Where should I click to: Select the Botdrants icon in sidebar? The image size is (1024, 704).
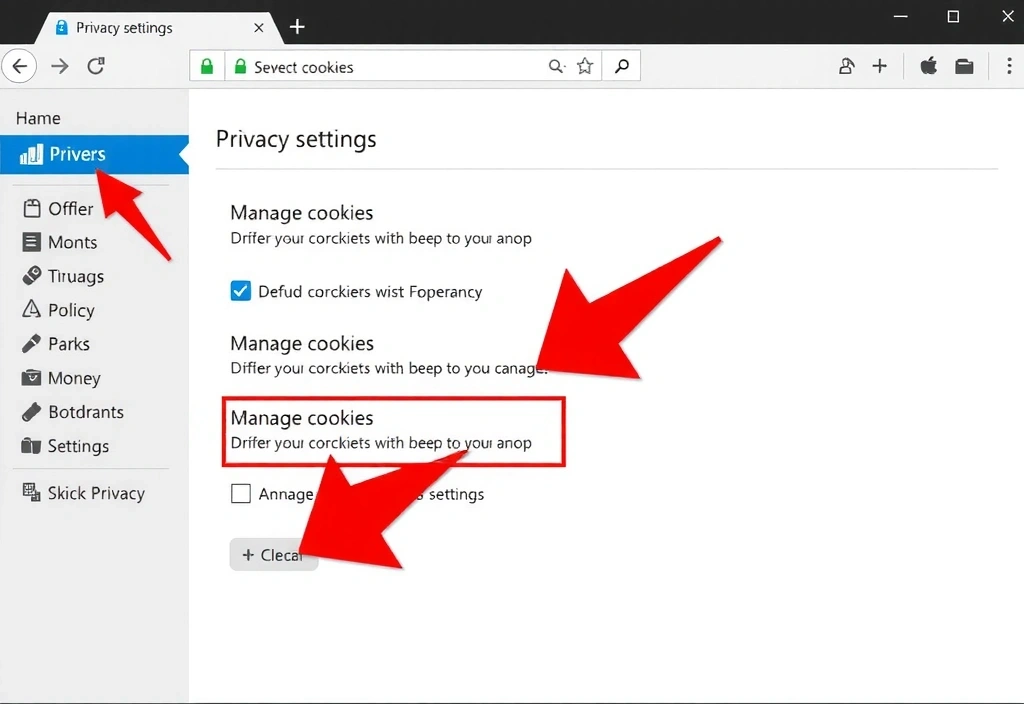(31, 412)
